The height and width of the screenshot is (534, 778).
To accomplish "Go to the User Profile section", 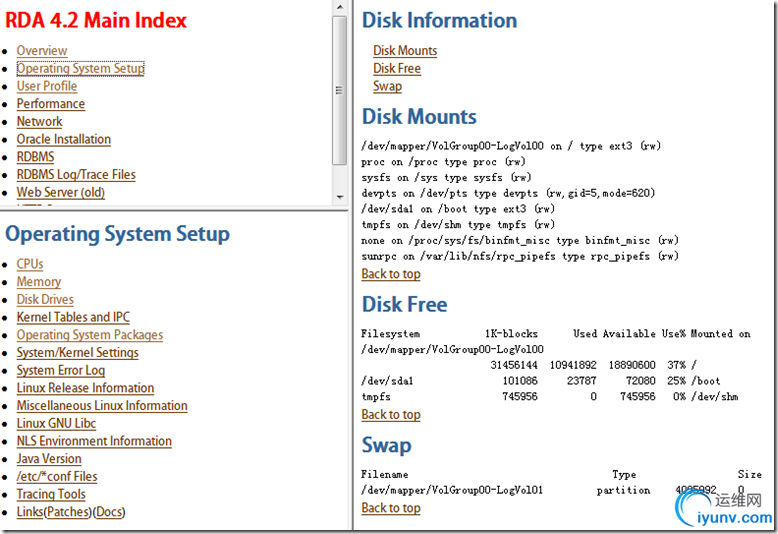I will 46,87.
